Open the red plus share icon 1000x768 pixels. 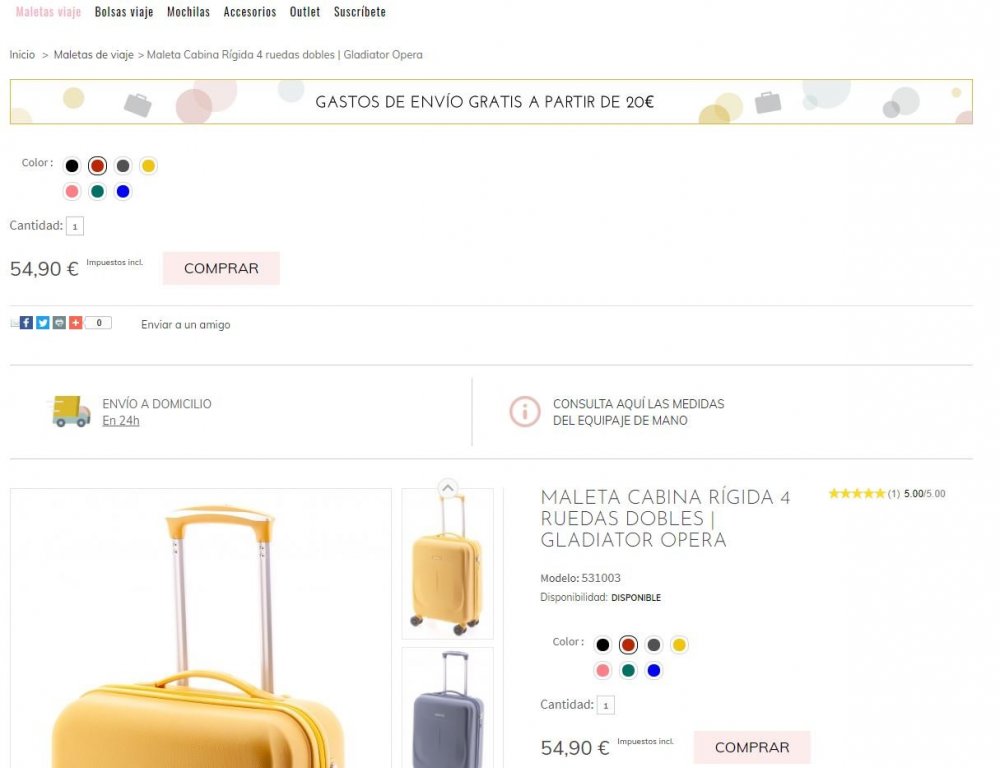point(75,323)
